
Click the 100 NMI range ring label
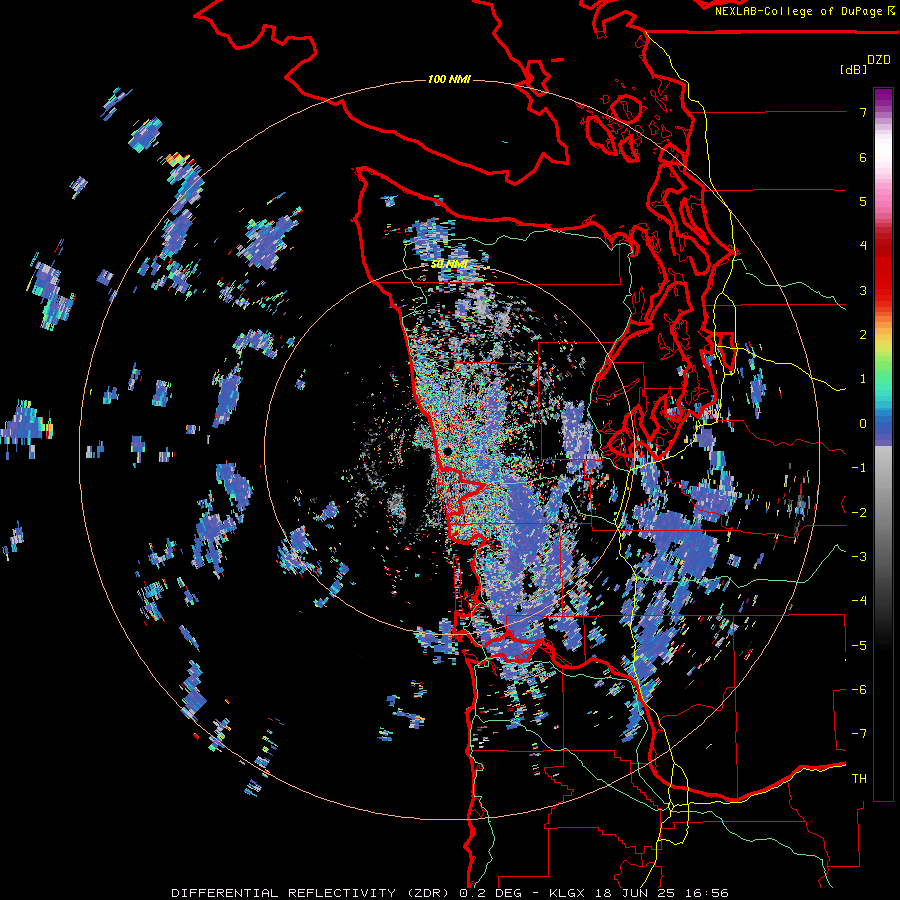(x=449, y=79)
